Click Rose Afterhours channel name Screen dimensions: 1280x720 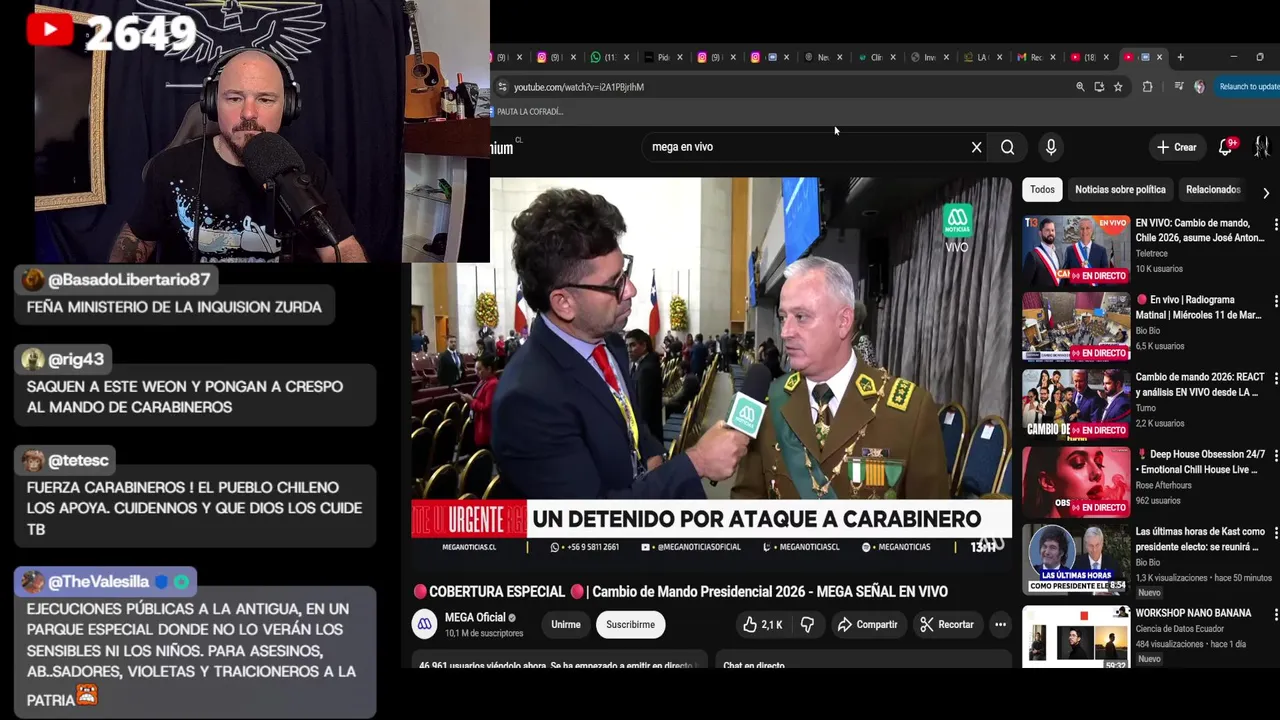(x=1164, y=485)
